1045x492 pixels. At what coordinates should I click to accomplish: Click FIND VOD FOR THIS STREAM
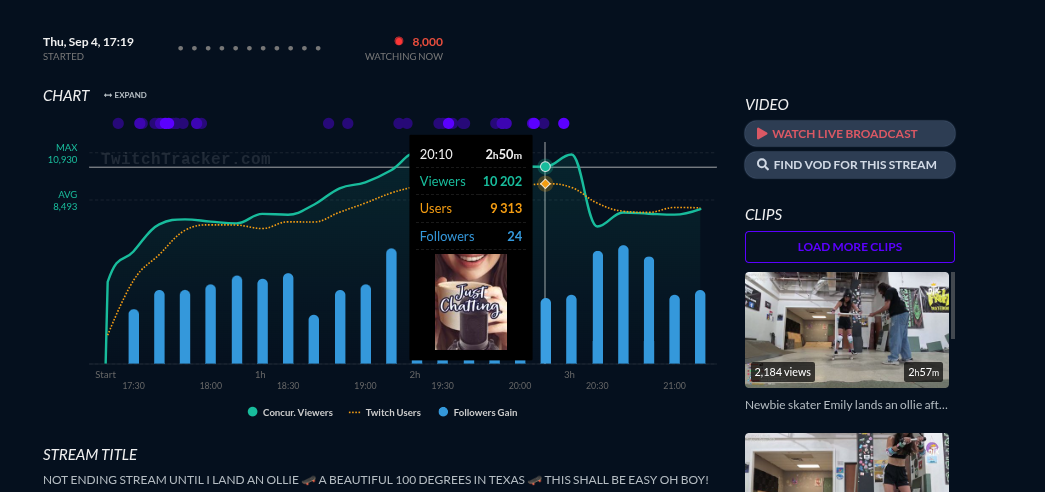pos(850,165)
